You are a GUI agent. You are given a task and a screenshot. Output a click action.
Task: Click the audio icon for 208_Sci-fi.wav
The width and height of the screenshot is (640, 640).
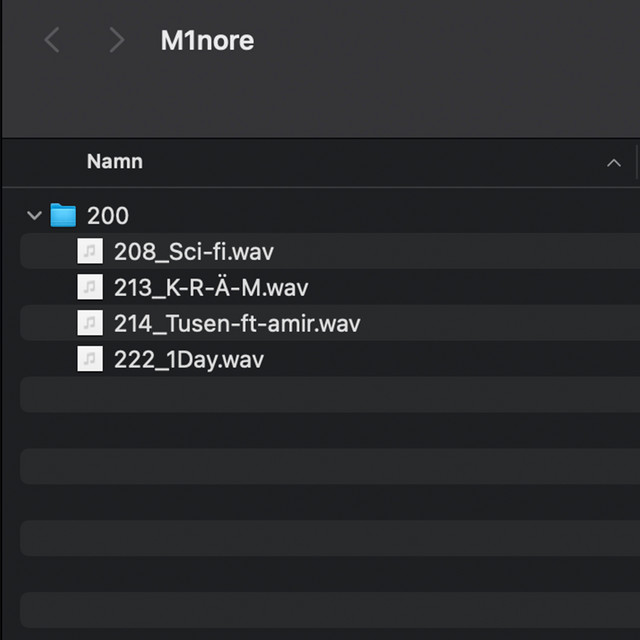(x=90, y=251)
